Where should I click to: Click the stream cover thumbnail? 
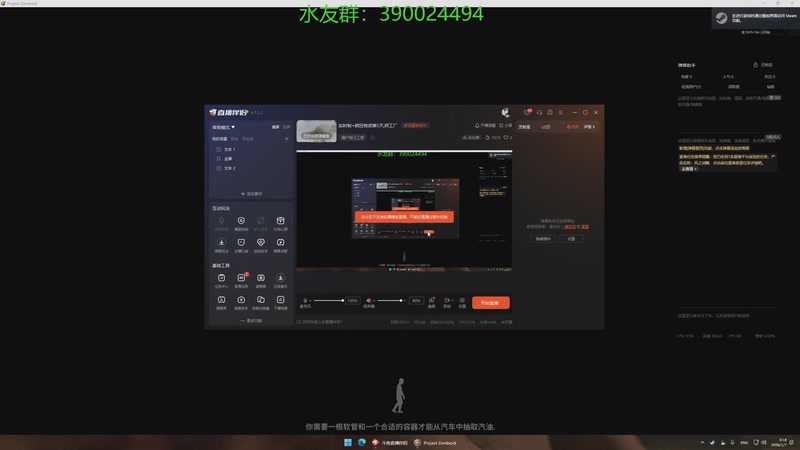click(x=316, y=131)
